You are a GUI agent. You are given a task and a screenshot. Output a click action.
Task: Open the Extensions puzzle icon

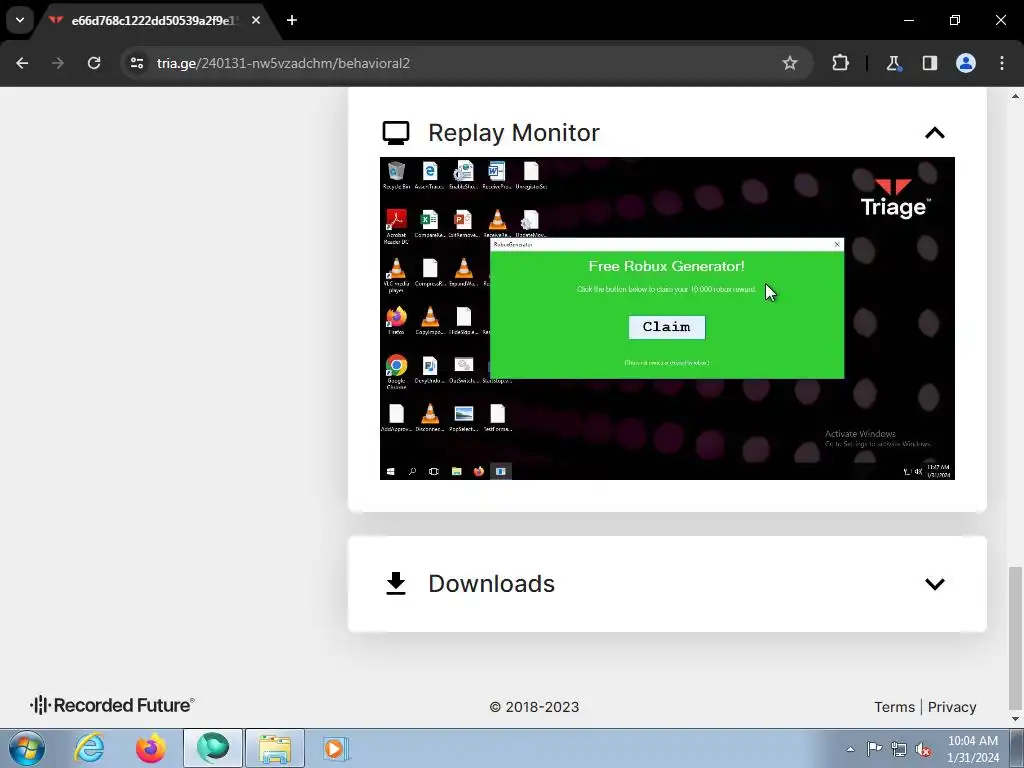click(840, 63)
